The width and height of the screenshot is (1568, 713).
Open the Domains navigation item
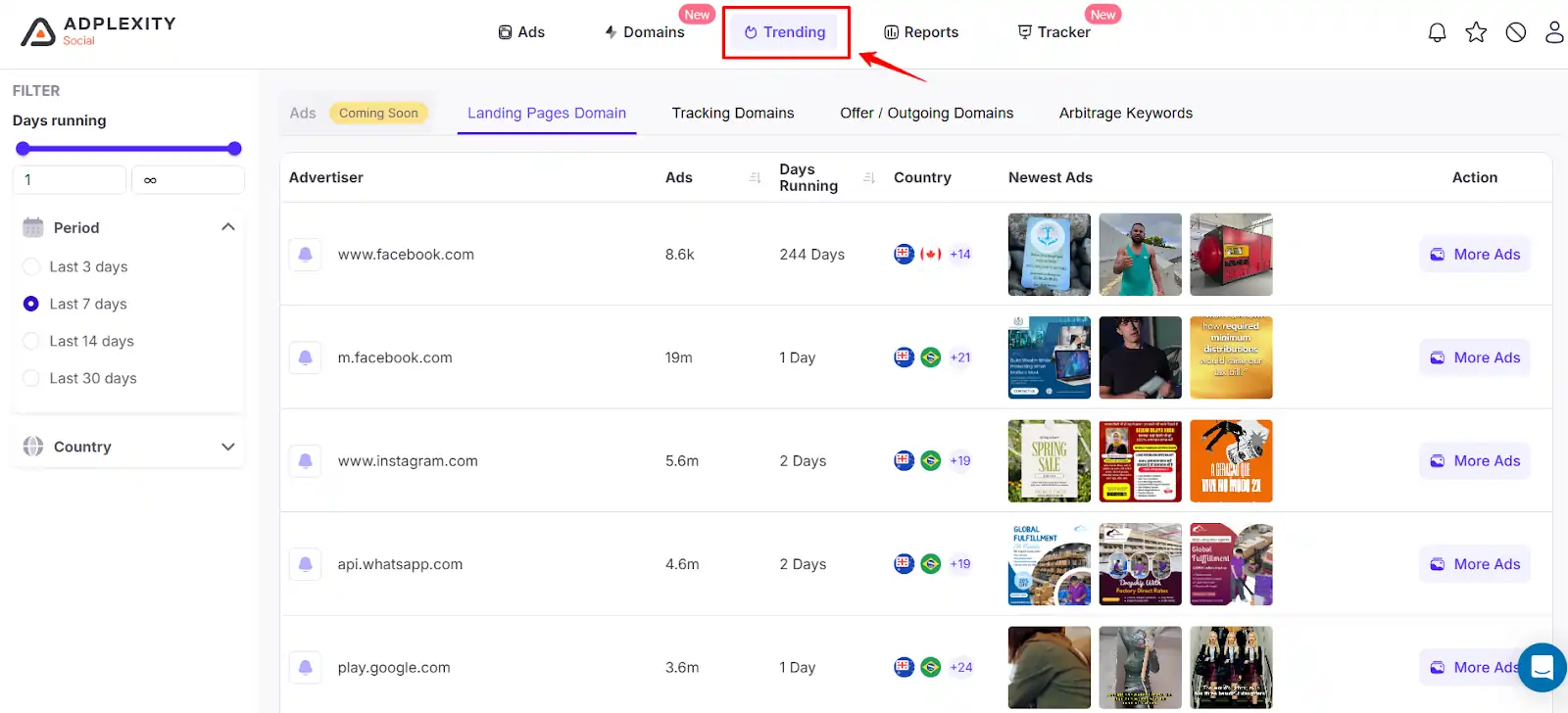pos(645,32)
